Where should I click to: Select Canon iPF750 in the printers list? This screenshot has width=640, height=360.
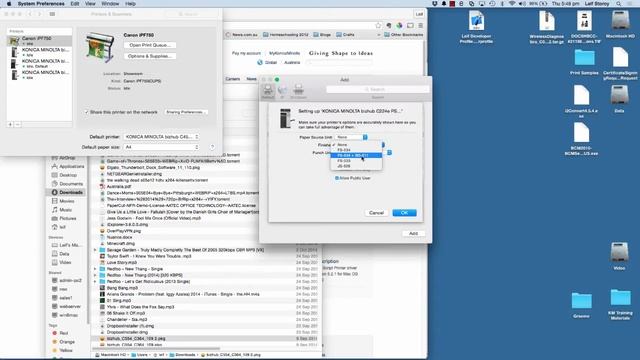(39, 40)
